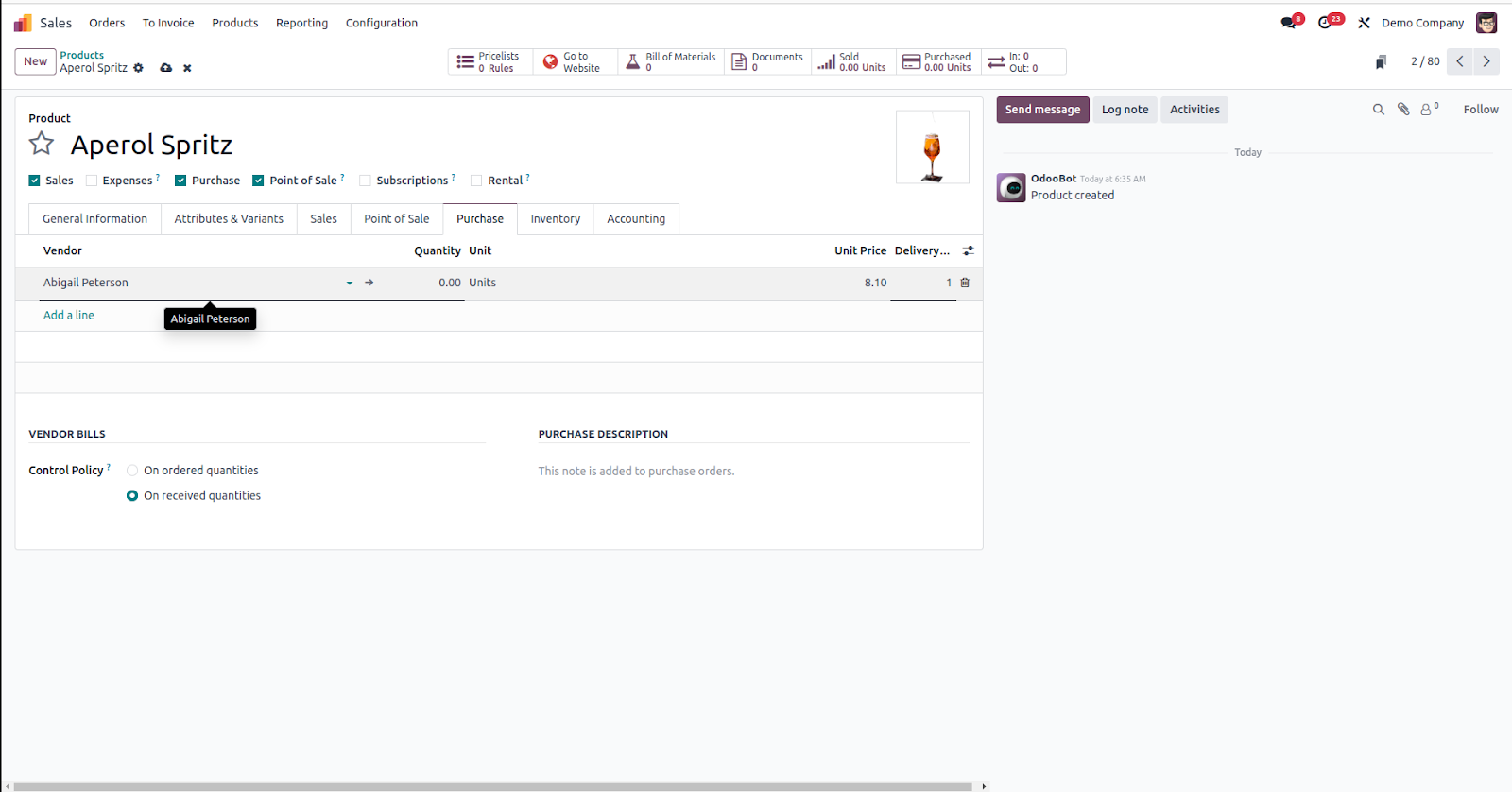View Sold units statistics
The image size is (1512, 792).
[853, 61]
